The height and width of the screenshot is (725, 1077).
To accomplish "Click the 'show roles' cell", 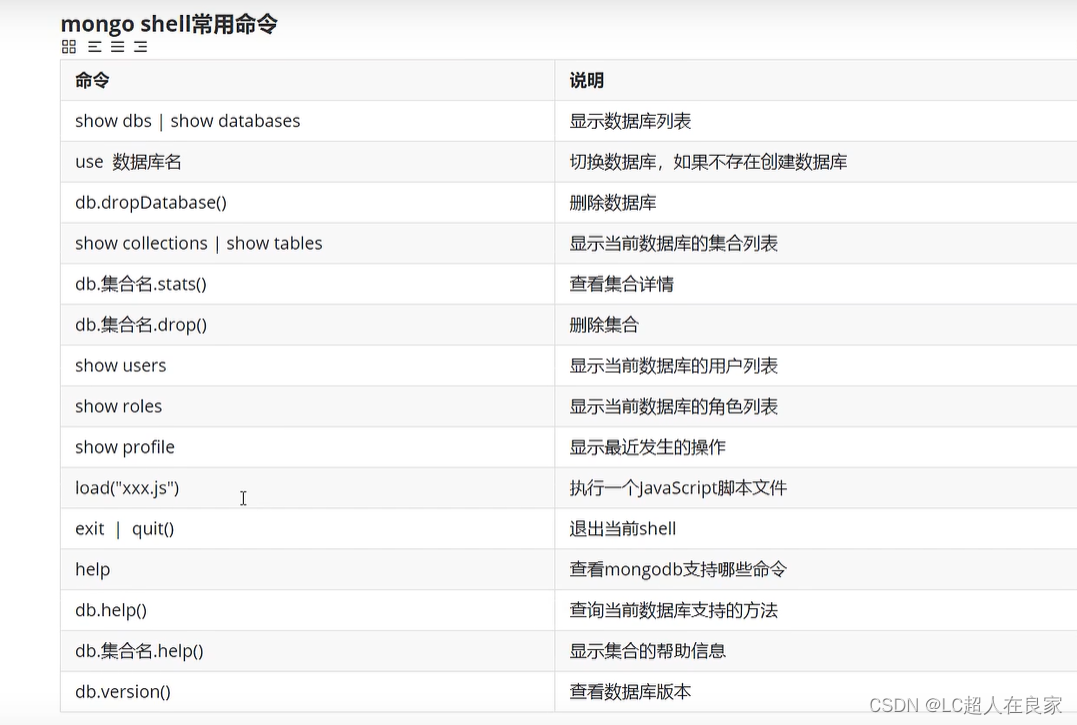I will (308, 406).
